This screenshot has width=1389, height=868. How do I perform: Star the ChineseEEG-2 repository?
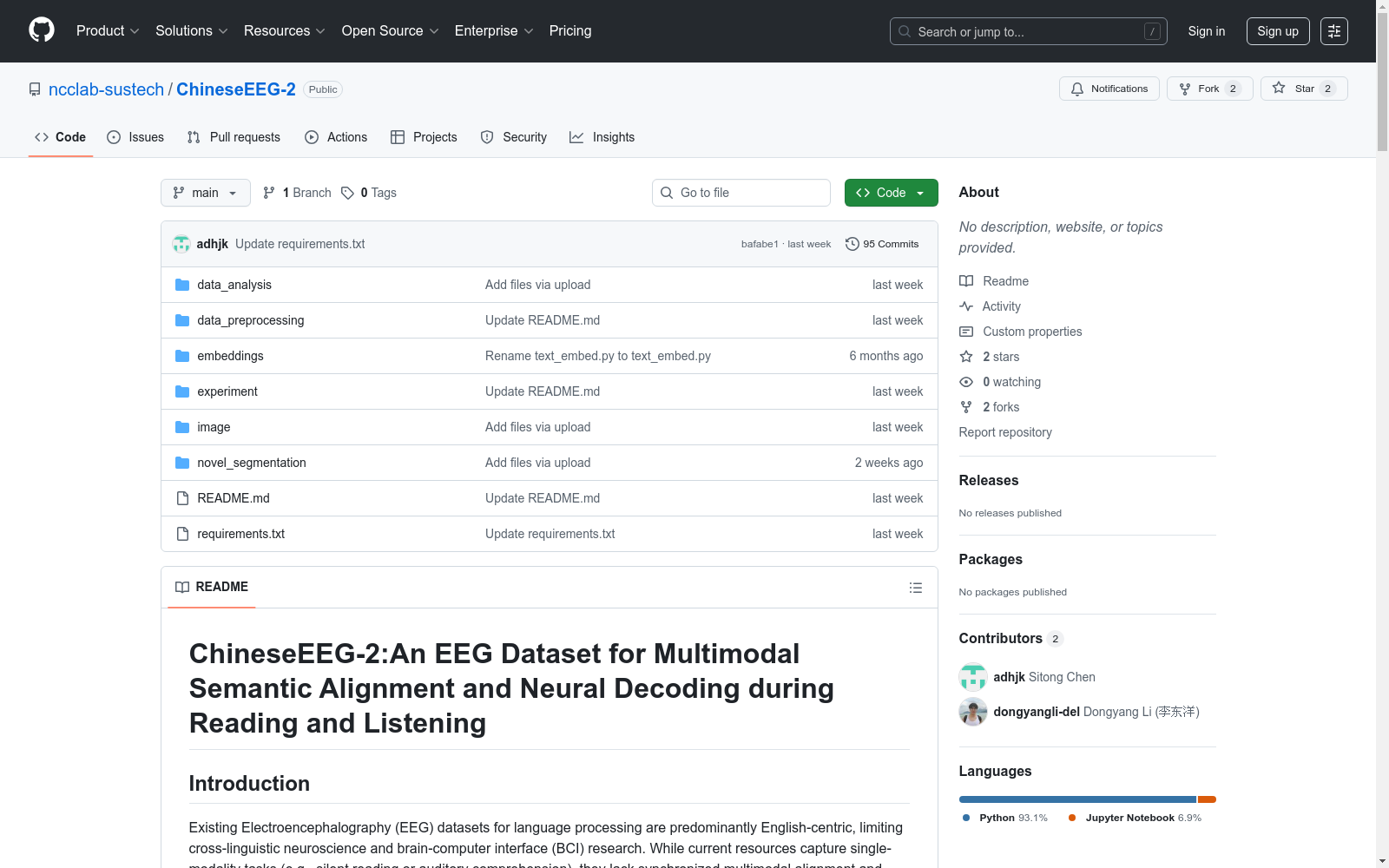click(1304, 89)
